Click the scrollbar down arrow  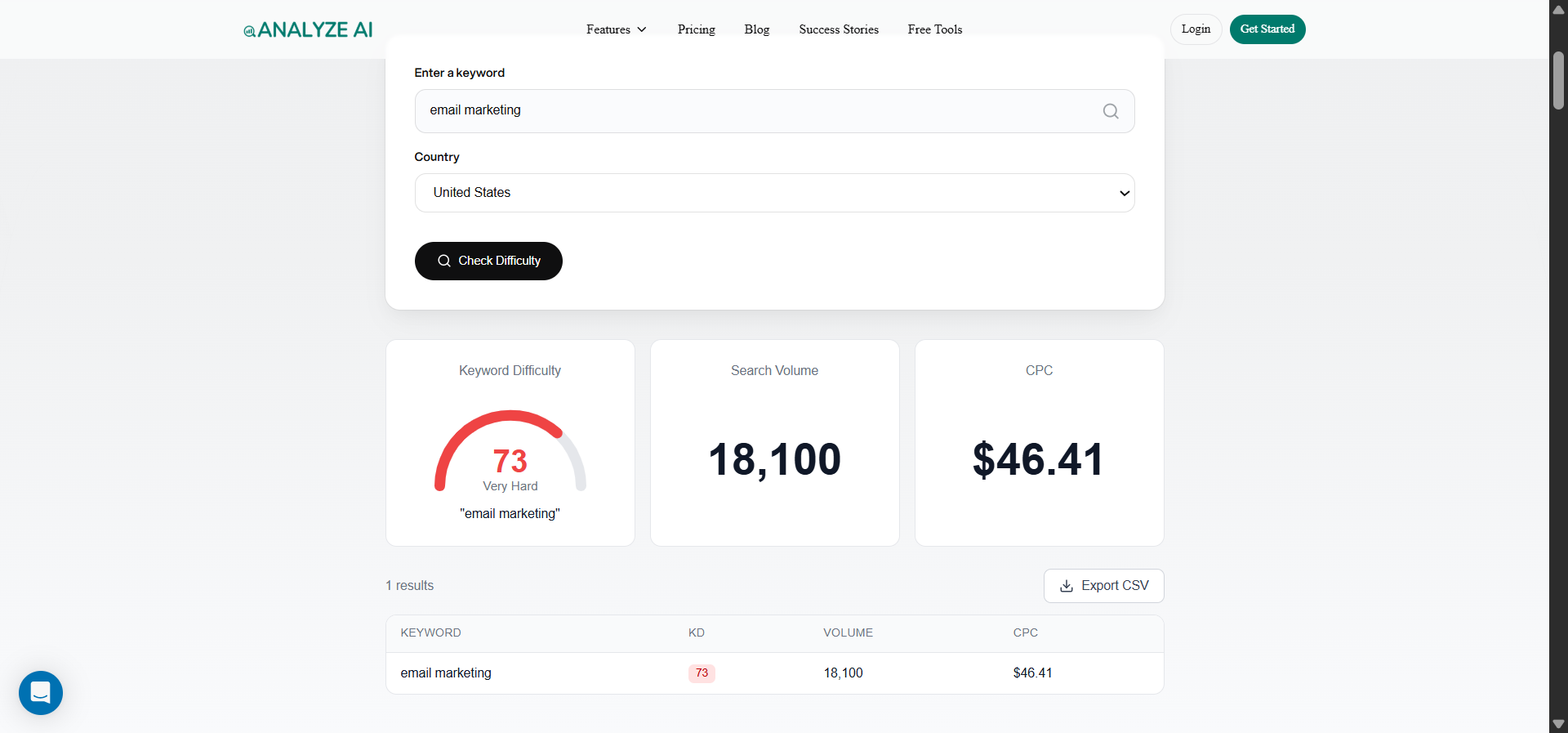[x=1558, y=724]
